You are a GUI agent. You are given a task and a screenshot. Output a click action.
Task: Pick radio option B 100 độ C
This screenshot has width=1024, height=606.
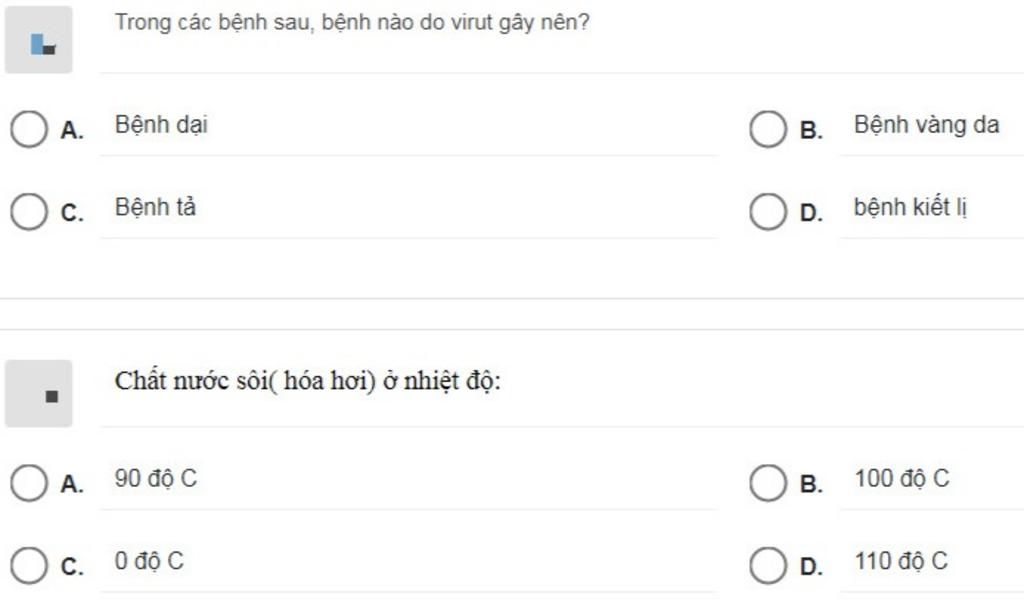768,483
